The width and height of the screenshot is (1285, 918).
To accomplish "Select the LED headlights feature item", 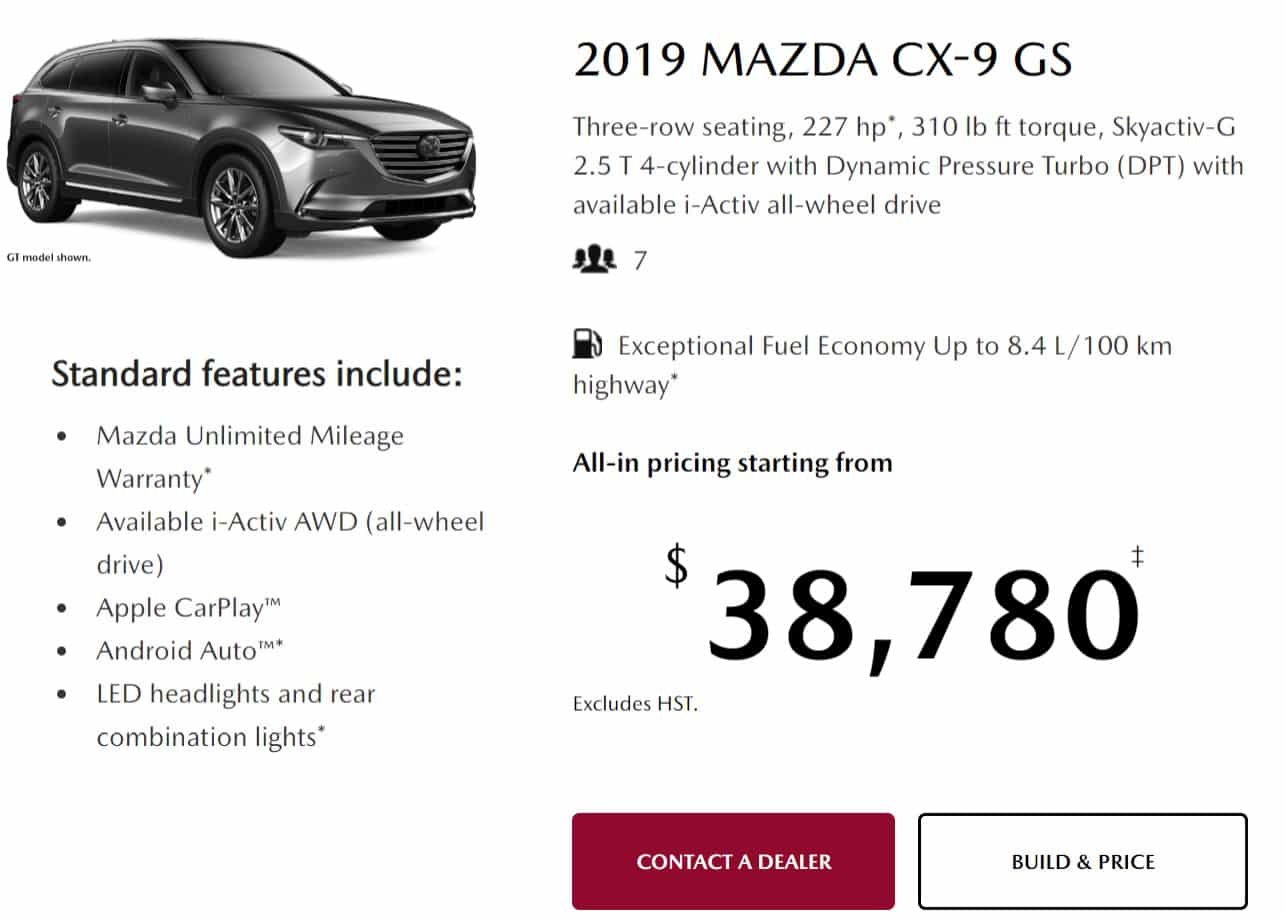I will [x=236, y=715].
